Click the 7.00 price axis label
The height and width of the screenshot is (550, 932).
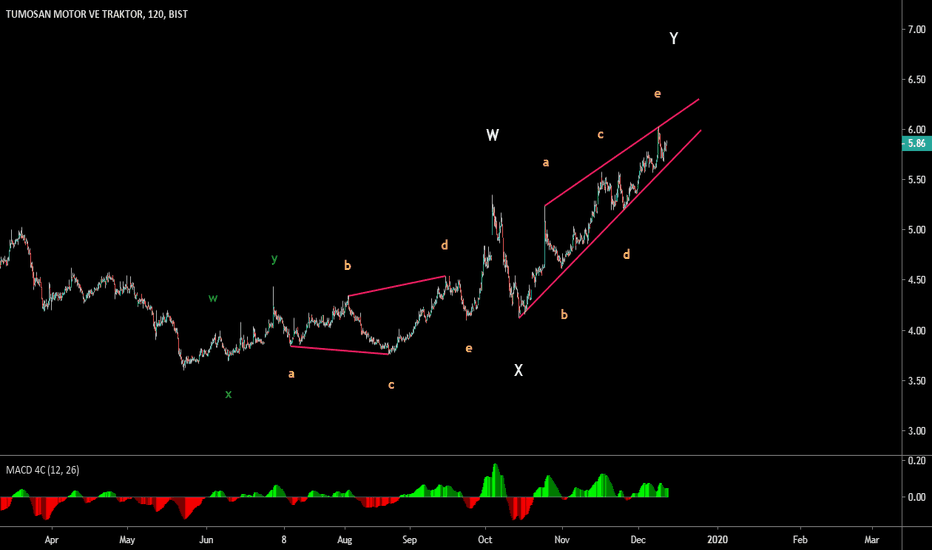point(917,29)
